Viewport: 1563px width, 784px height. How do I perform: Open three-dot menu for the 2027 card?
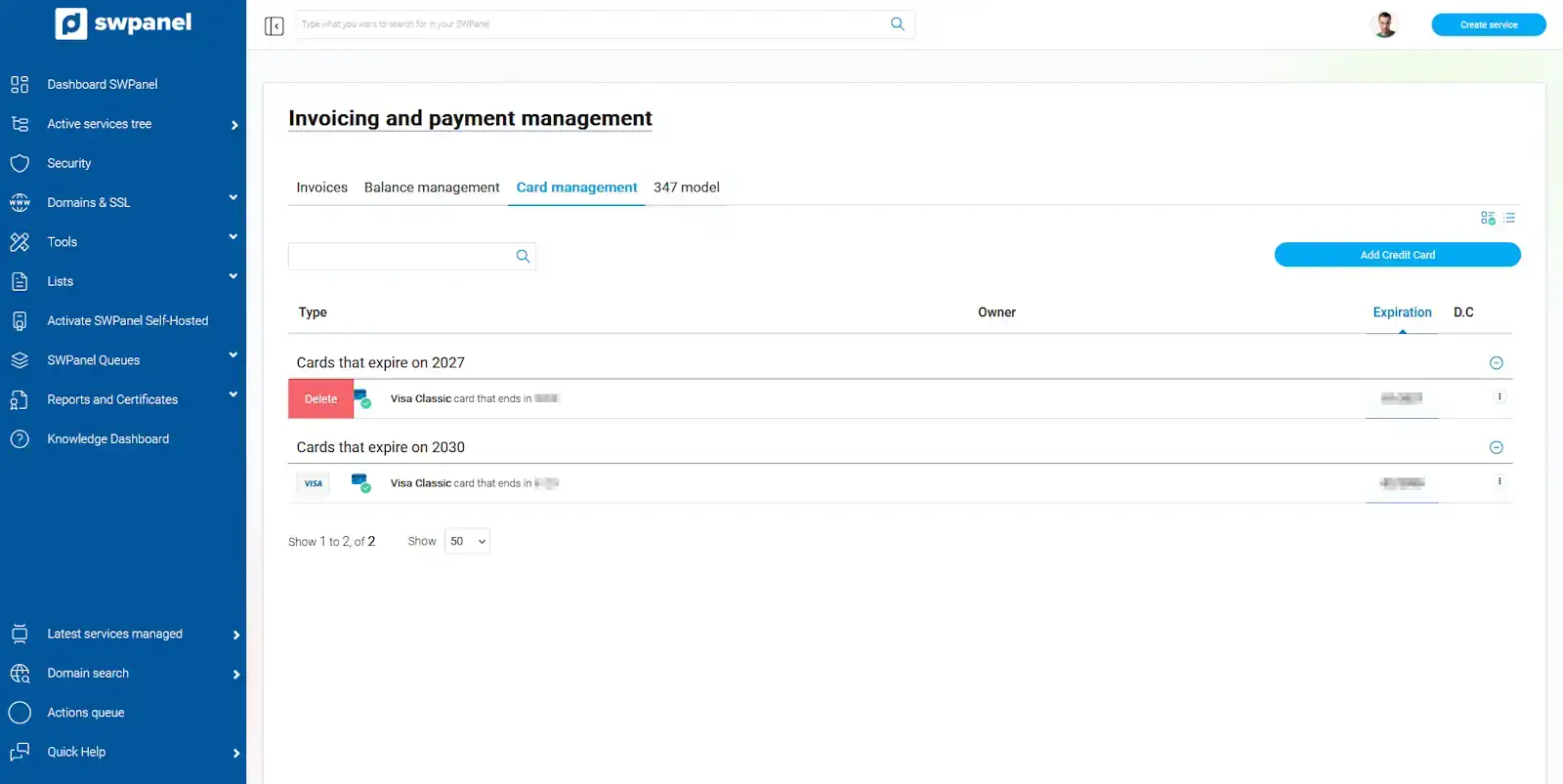[1500, 396]
